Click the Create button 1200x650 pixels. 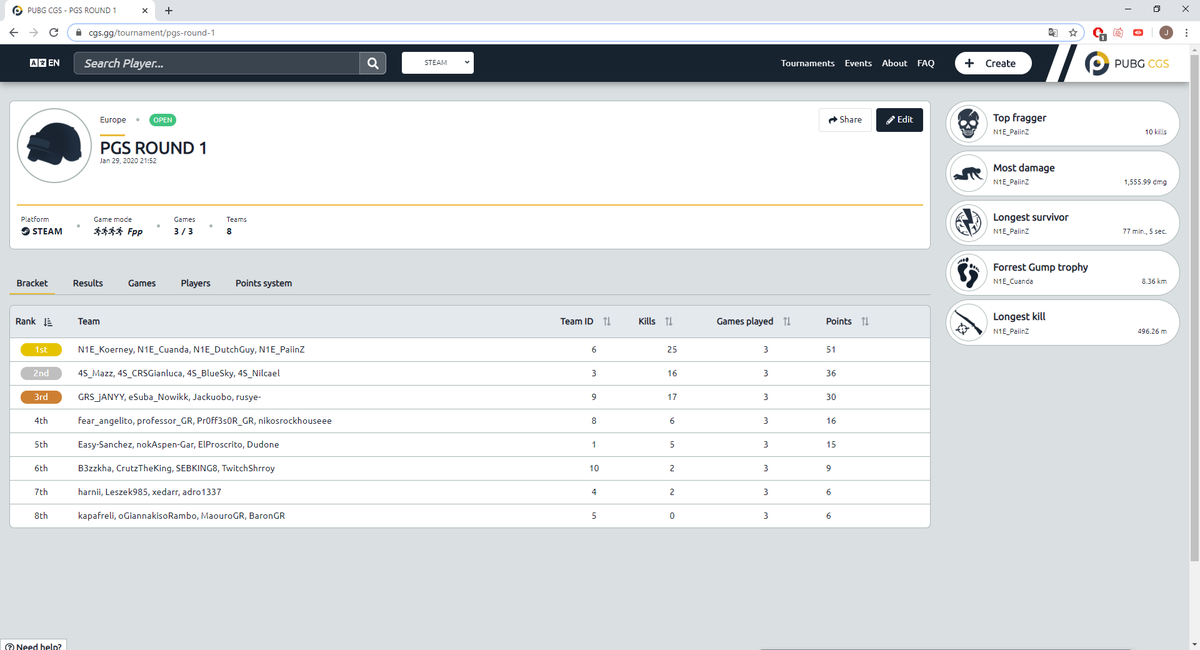point(992,63)
